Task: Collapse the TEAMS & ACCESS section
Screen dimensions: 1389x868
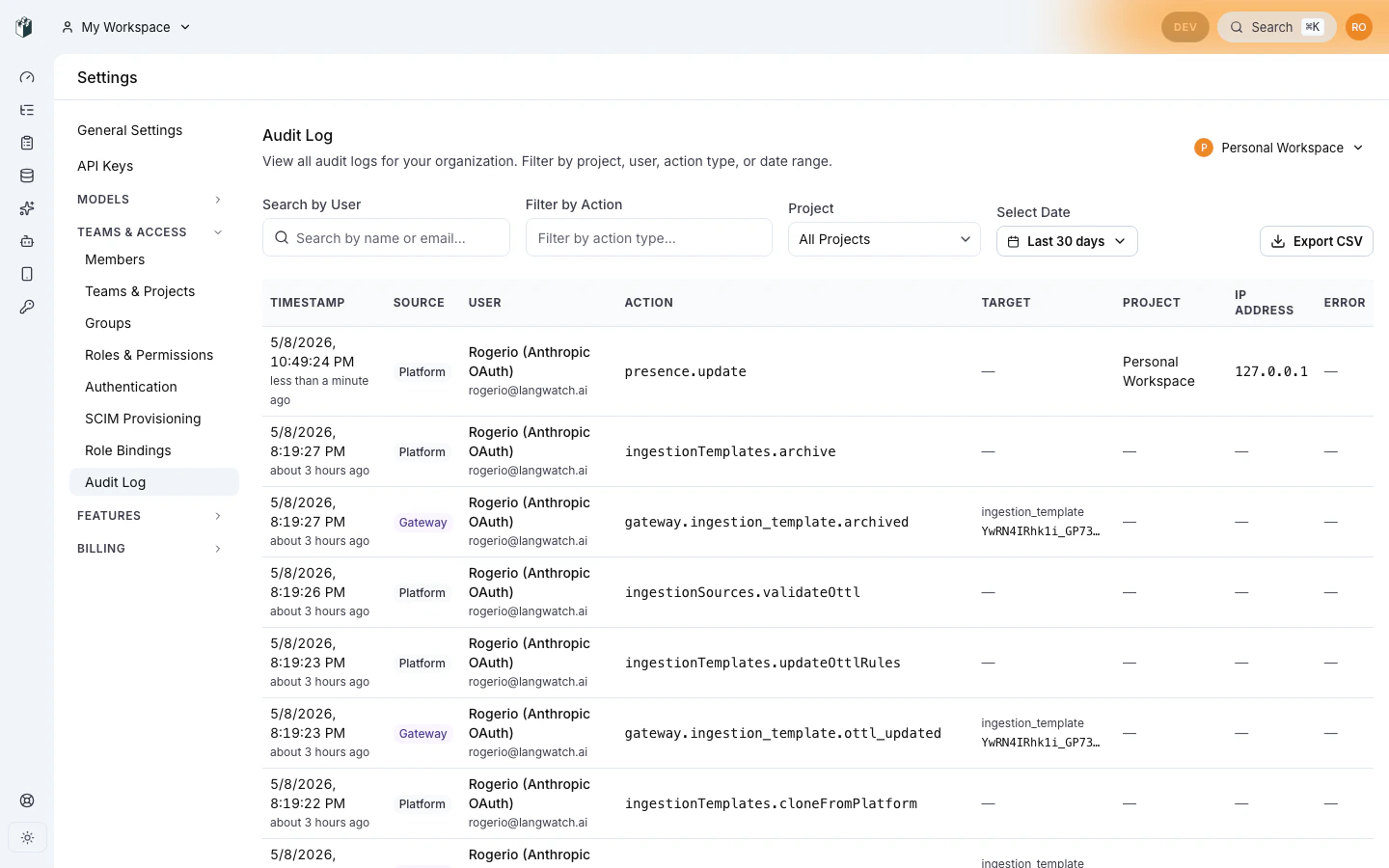Action: pyautogui.click(x=150, y=232)
